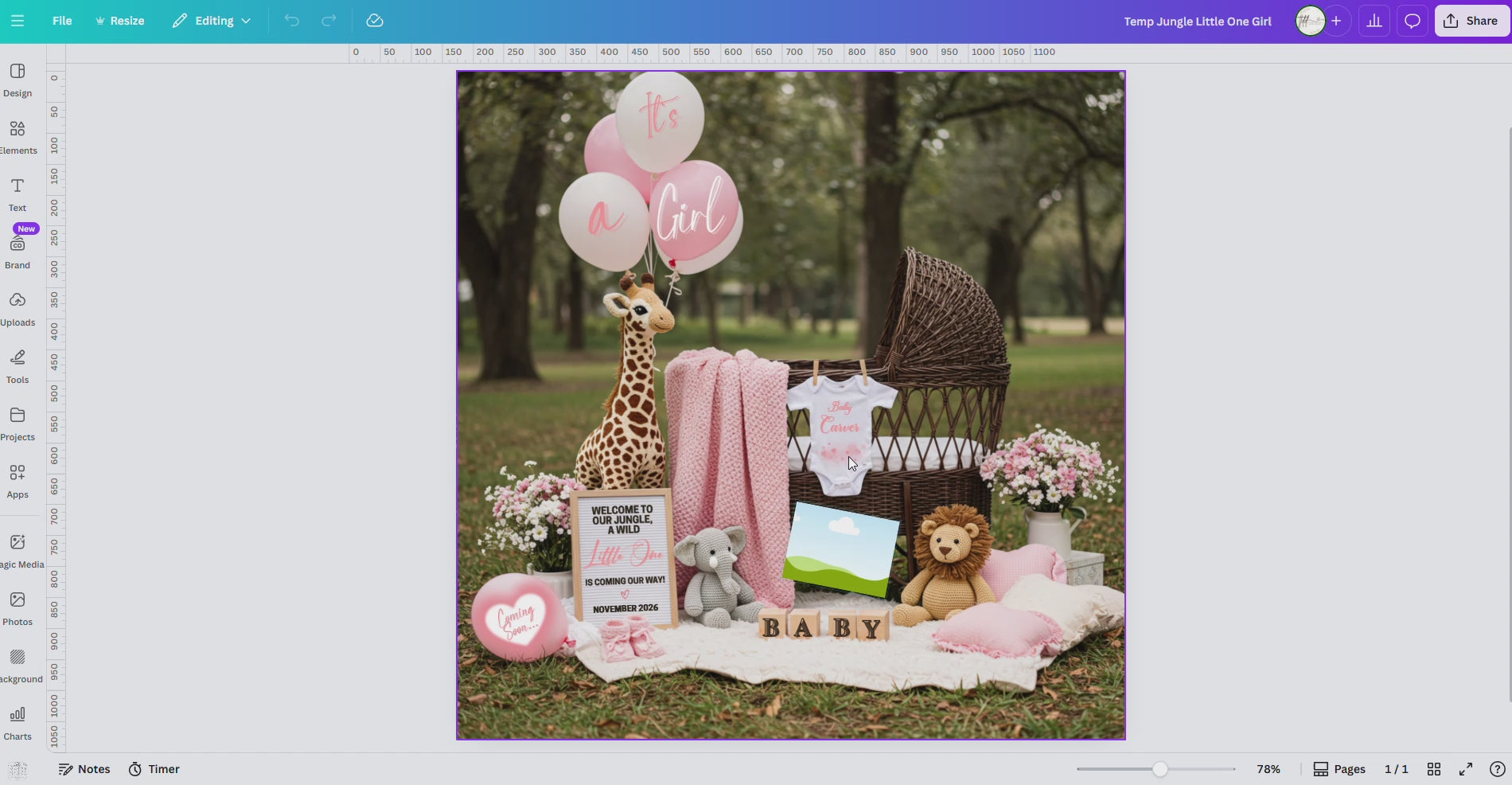
Task: Open the main hamburger menu
Action: pos(17,21)
